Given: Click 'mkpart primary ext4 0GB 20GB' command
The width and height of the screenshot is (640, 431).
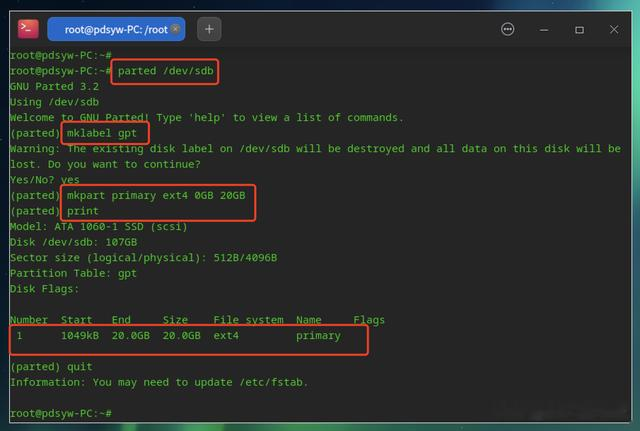Looking at the screenshot, I should point(156,196).
